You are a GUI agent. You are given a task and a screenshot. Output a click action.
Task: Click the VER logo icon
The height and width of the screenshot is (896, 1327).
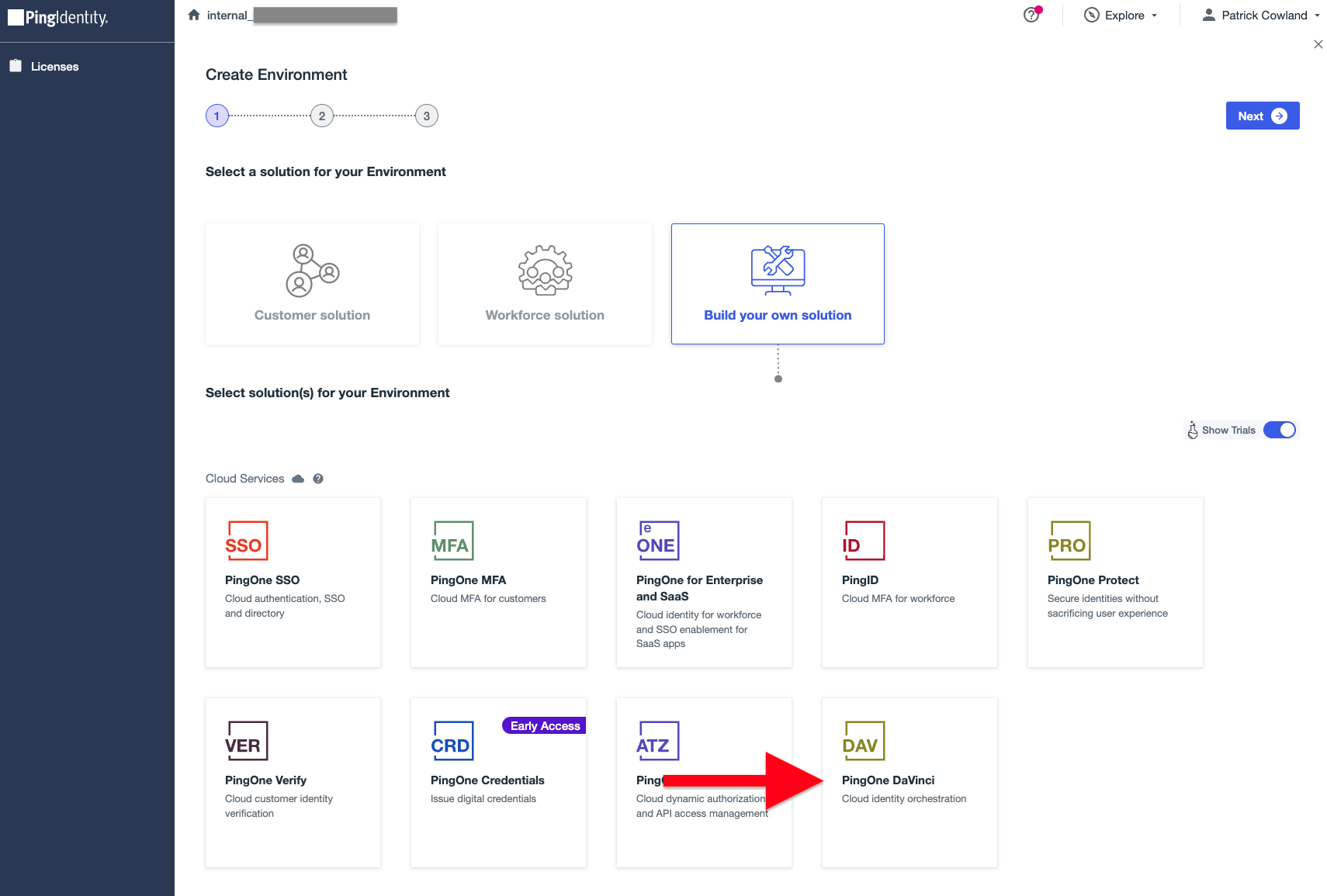pos(247,741)
